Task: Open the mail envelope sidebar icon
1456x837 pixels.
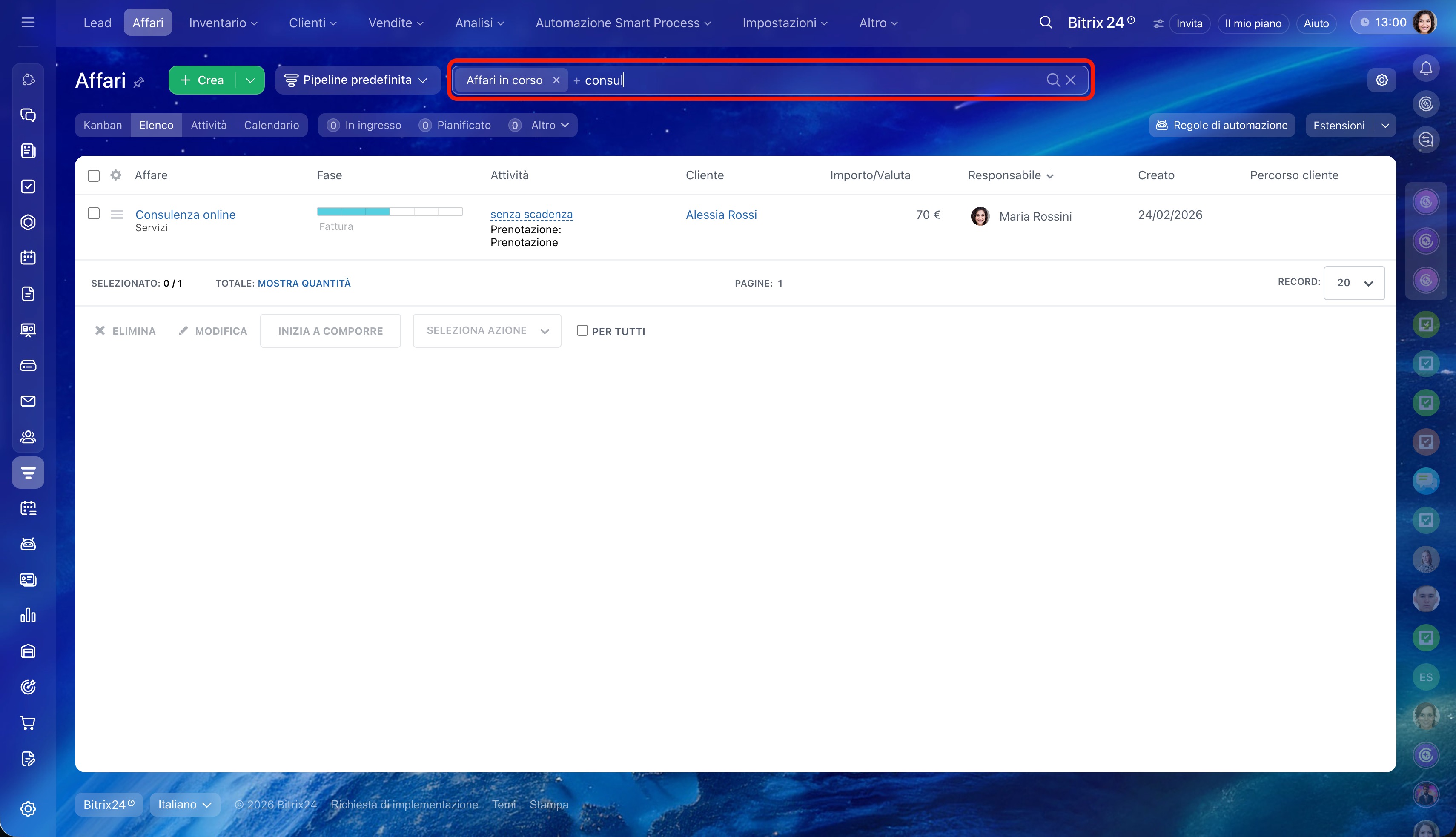Action: tap(28, 401)
